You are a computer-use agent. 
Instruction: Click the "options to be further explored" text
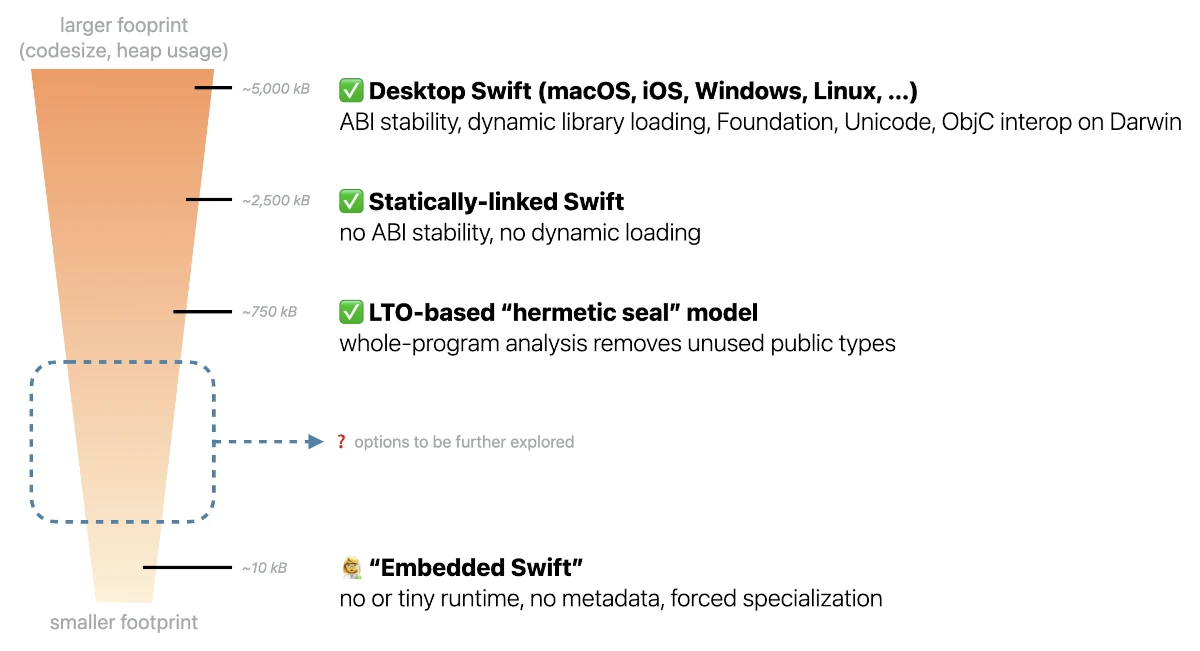(x=464, y=441)
